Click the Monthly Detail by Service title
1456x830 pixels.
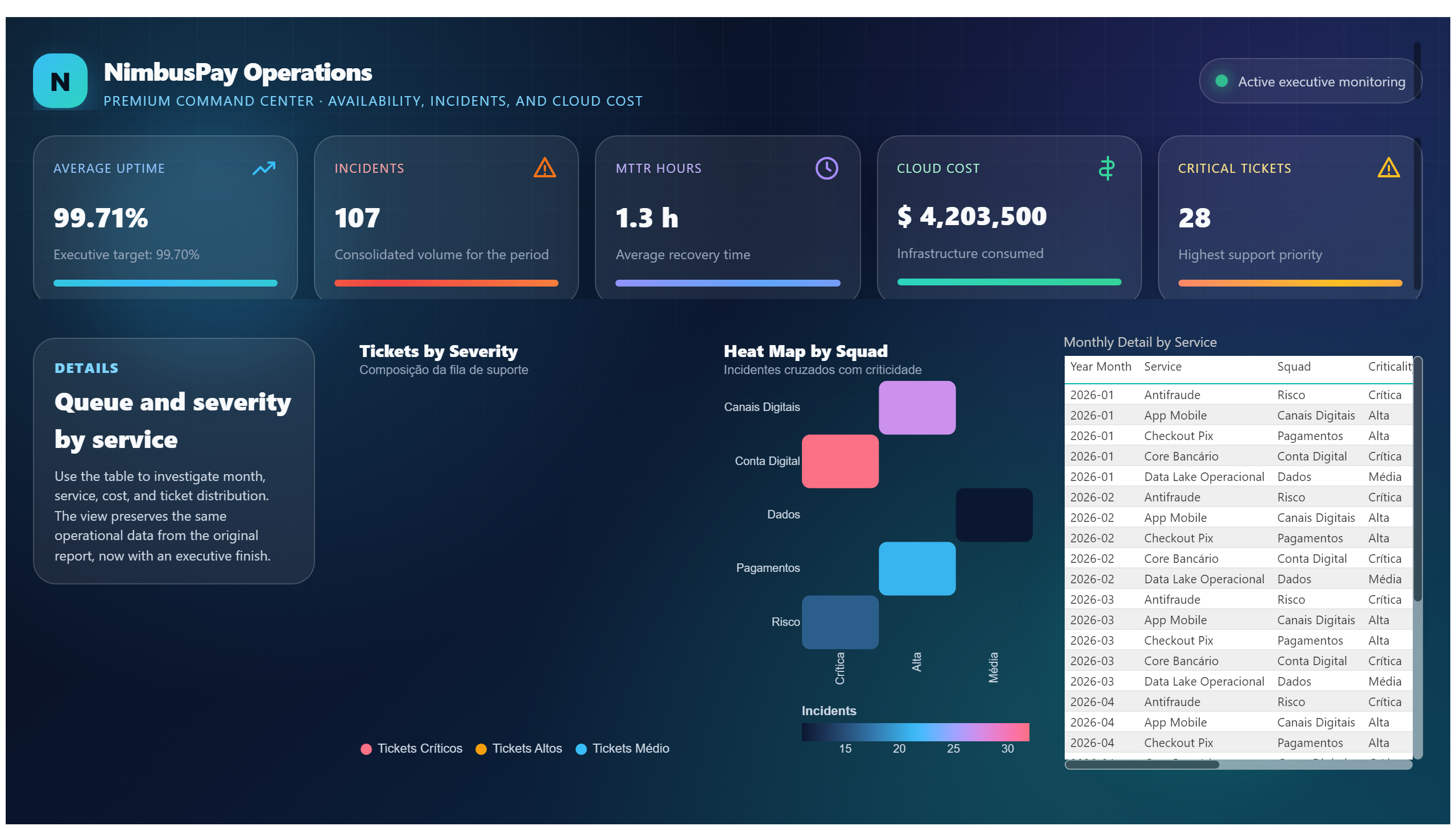pos(1139,342)
